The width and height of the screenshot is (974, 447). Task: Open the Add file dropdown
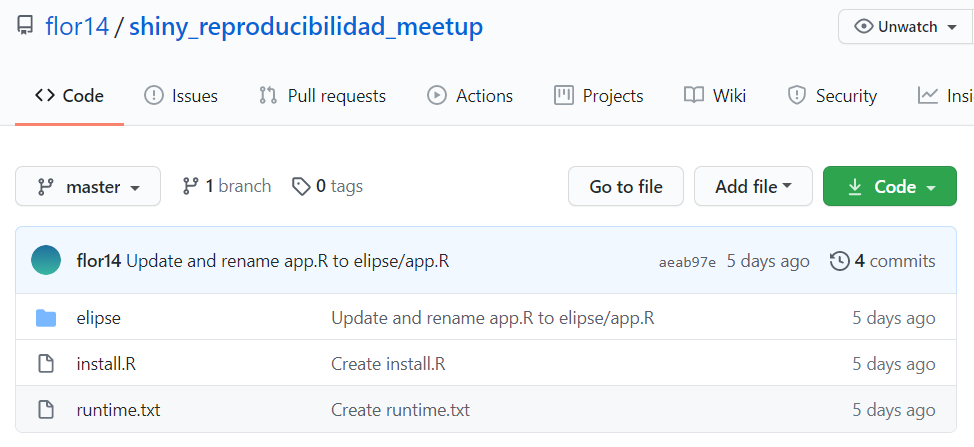(x=753, y=186)
